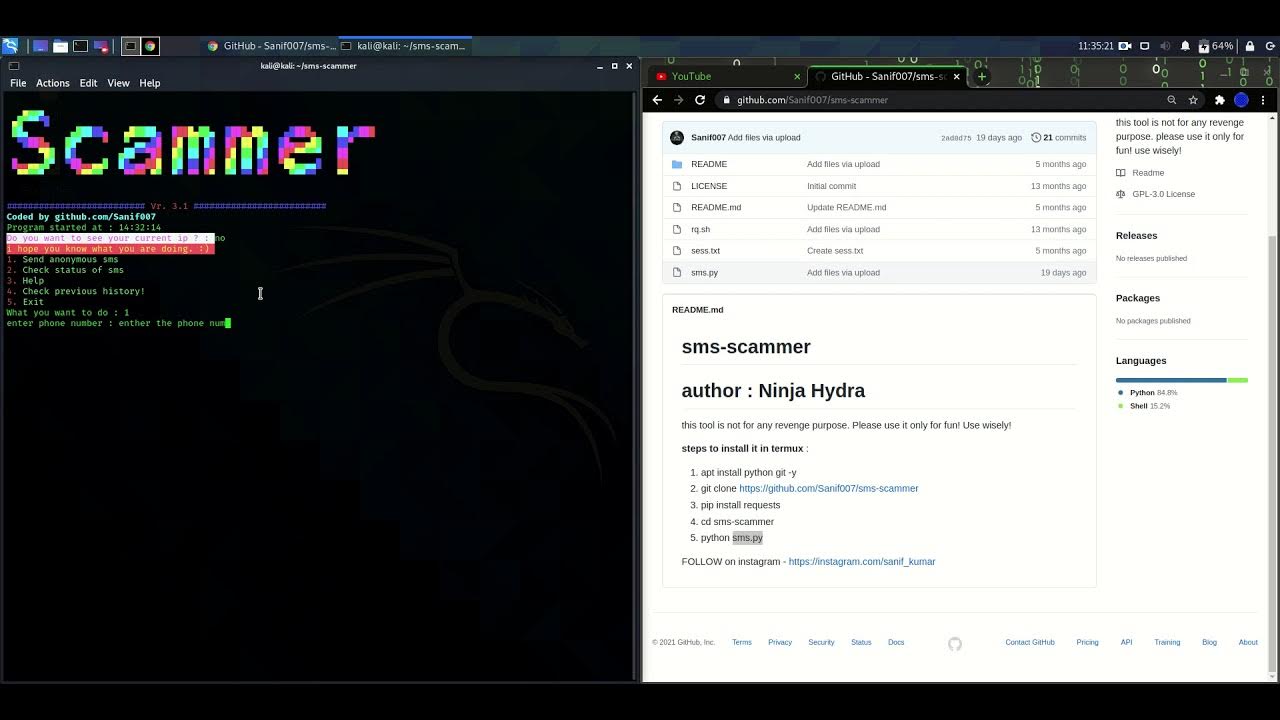This screenshot has width=1280, height=720.
Task: Switch to kali@kali terminal in taskbar
Action: pos(405,46)
